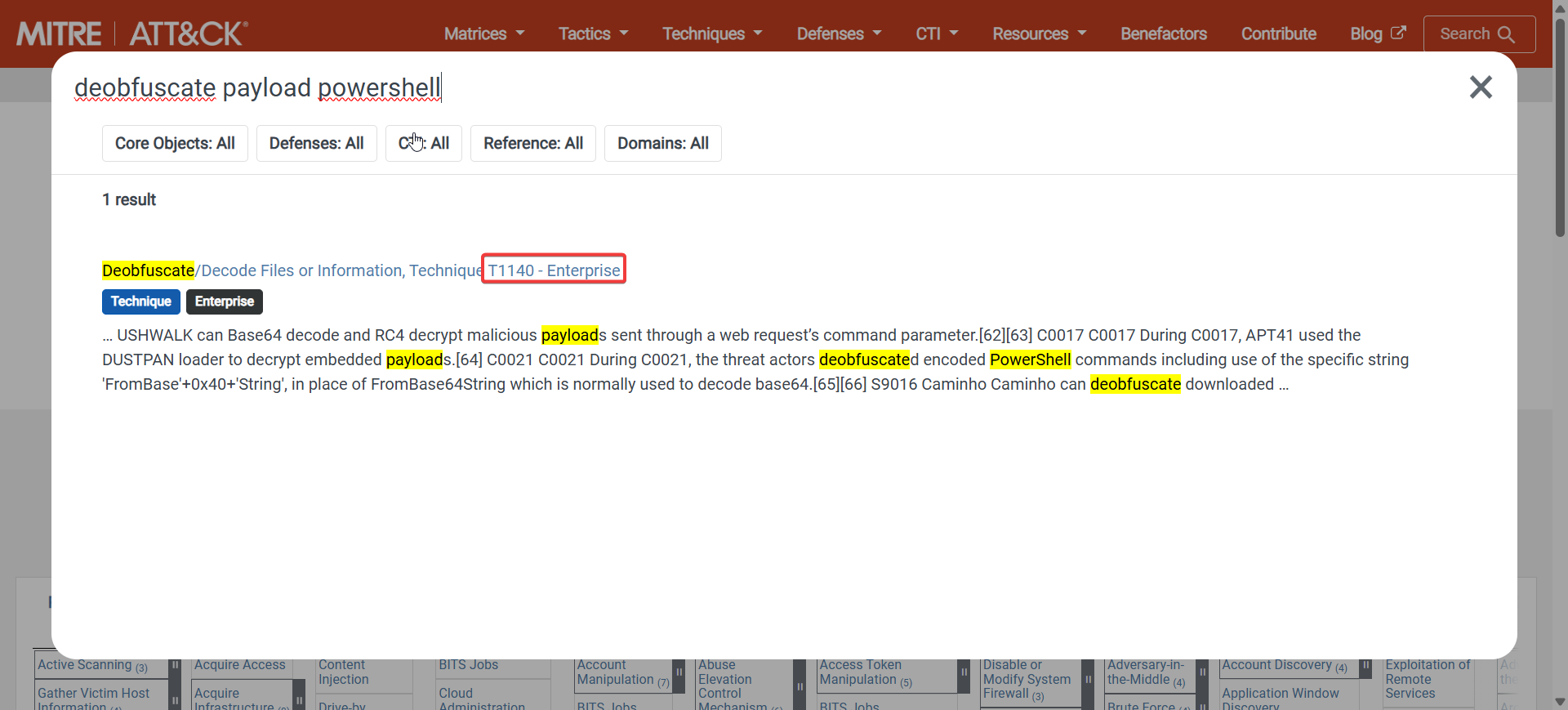
Task: Click the page's vertical scrollbar thumb
Action: [x=1560, y=127]
